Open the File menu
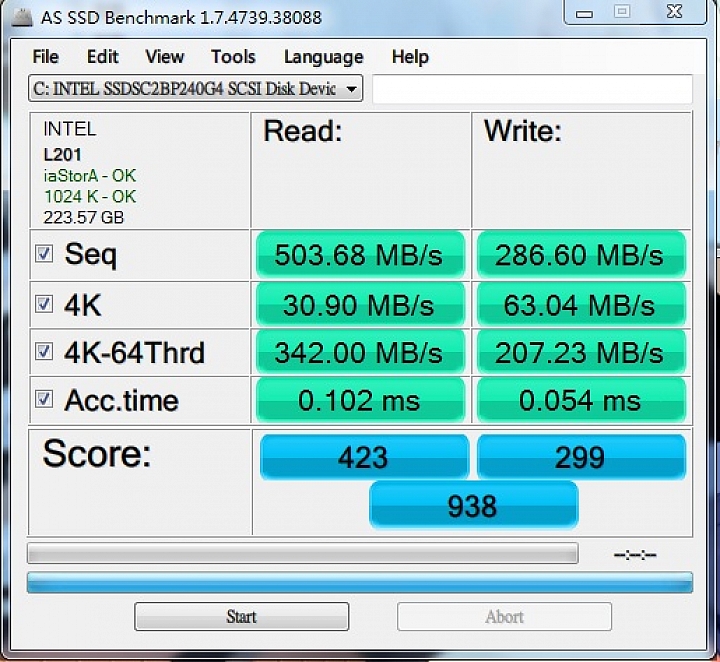 point(45,57)
